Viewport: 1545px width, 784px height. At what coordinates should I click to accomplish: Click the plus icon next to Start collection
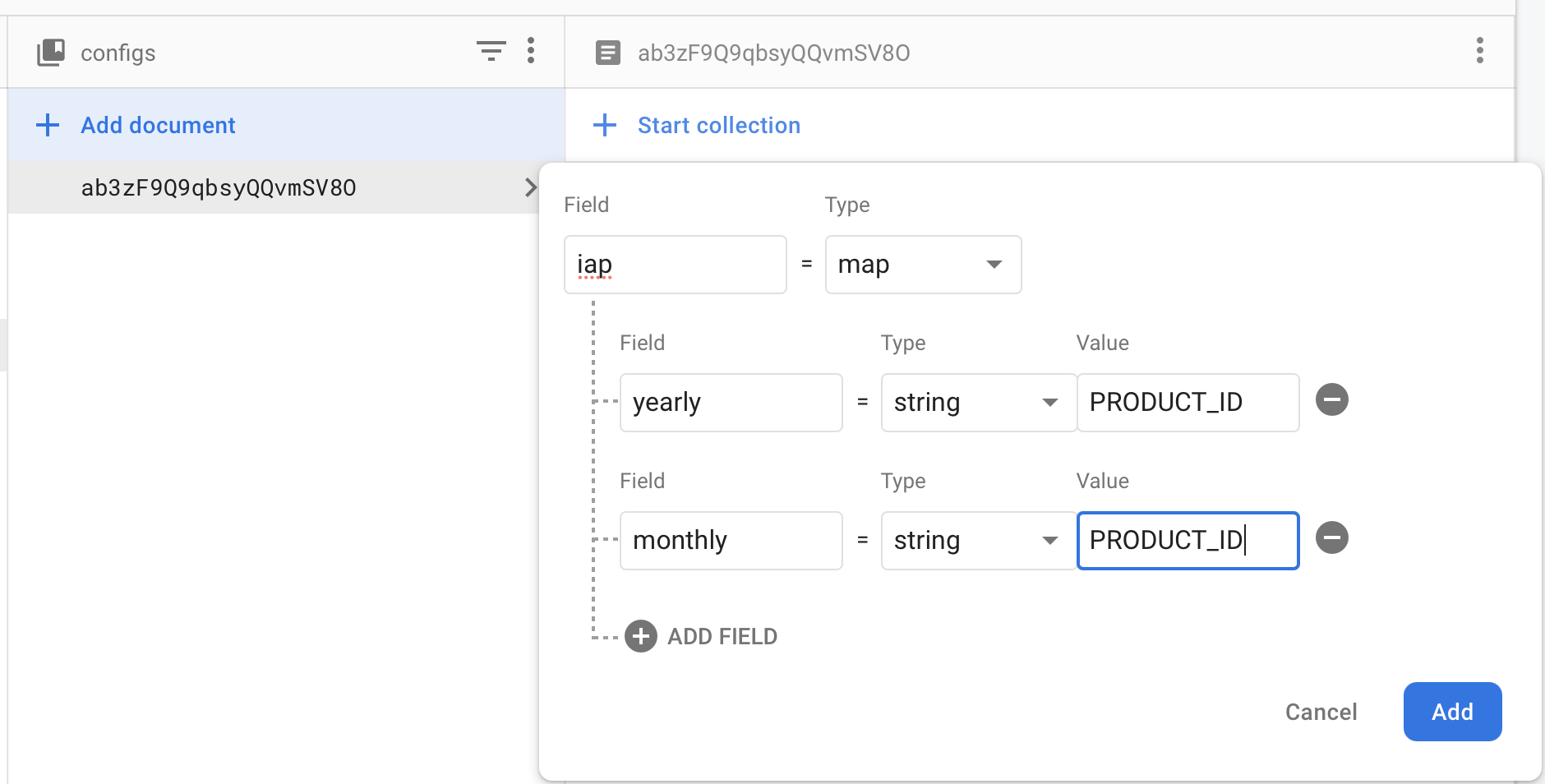pyautogui.click(x=605, y=125)
